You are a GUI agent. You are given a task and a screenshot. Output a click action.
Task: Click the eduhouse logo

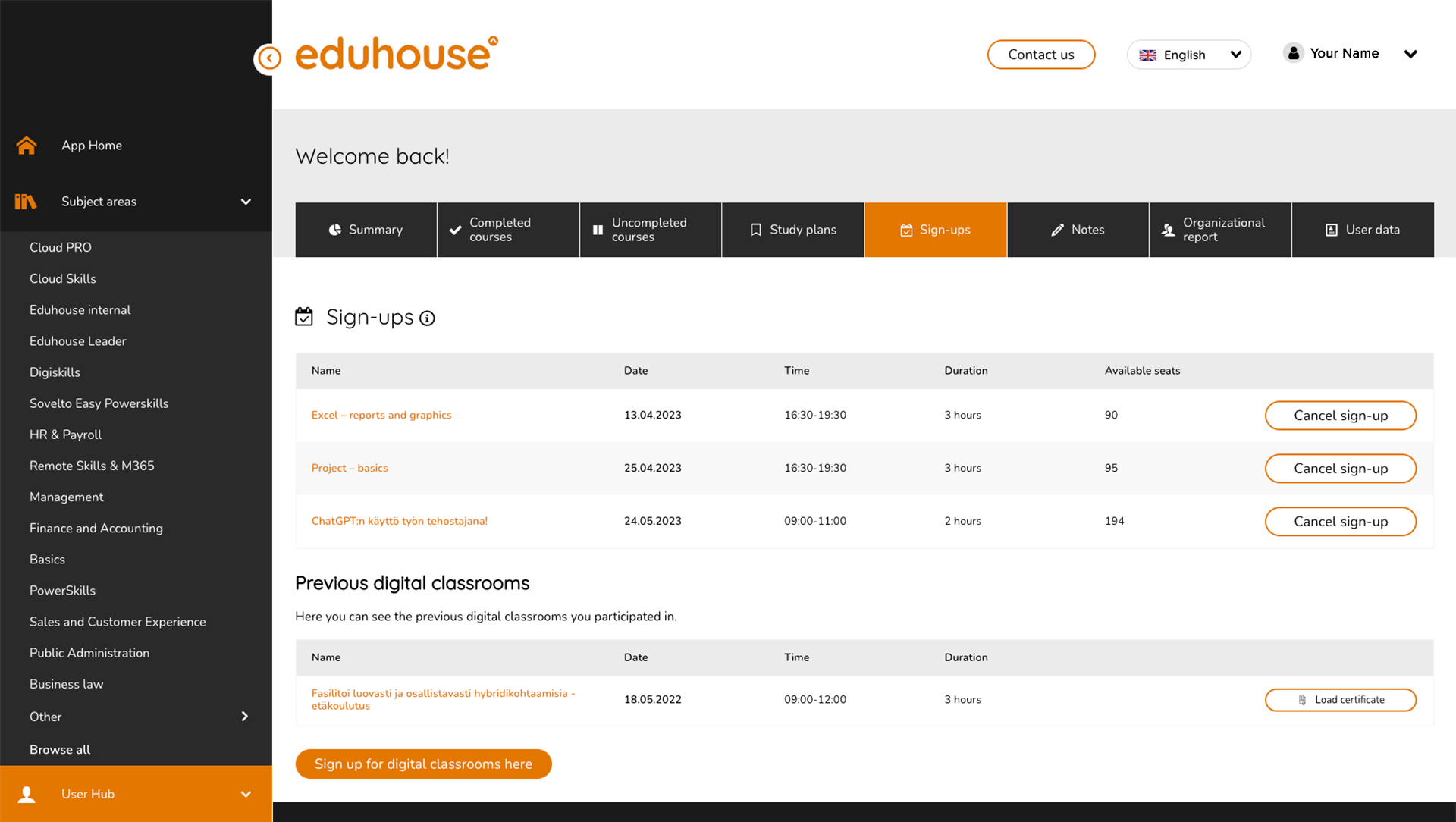395,53
